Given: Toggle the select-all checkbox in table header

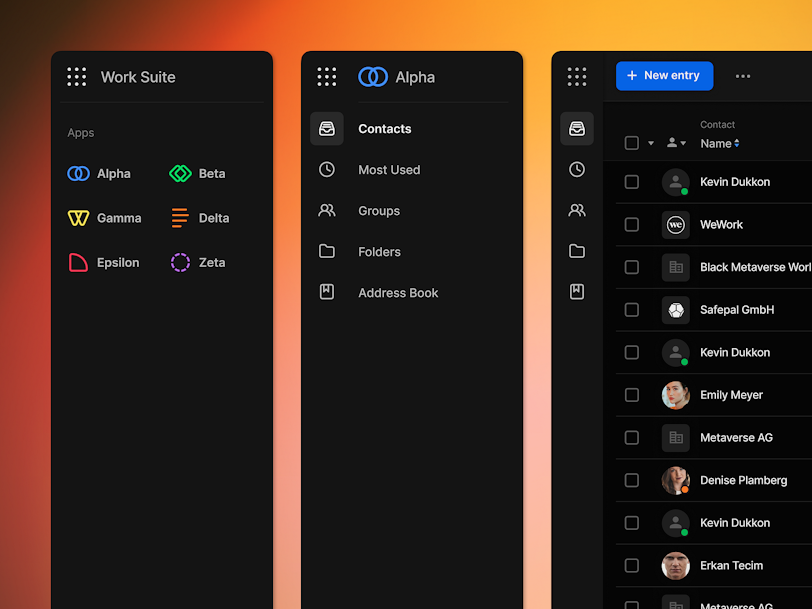Looking at the screenshot, I should [632, 143].
